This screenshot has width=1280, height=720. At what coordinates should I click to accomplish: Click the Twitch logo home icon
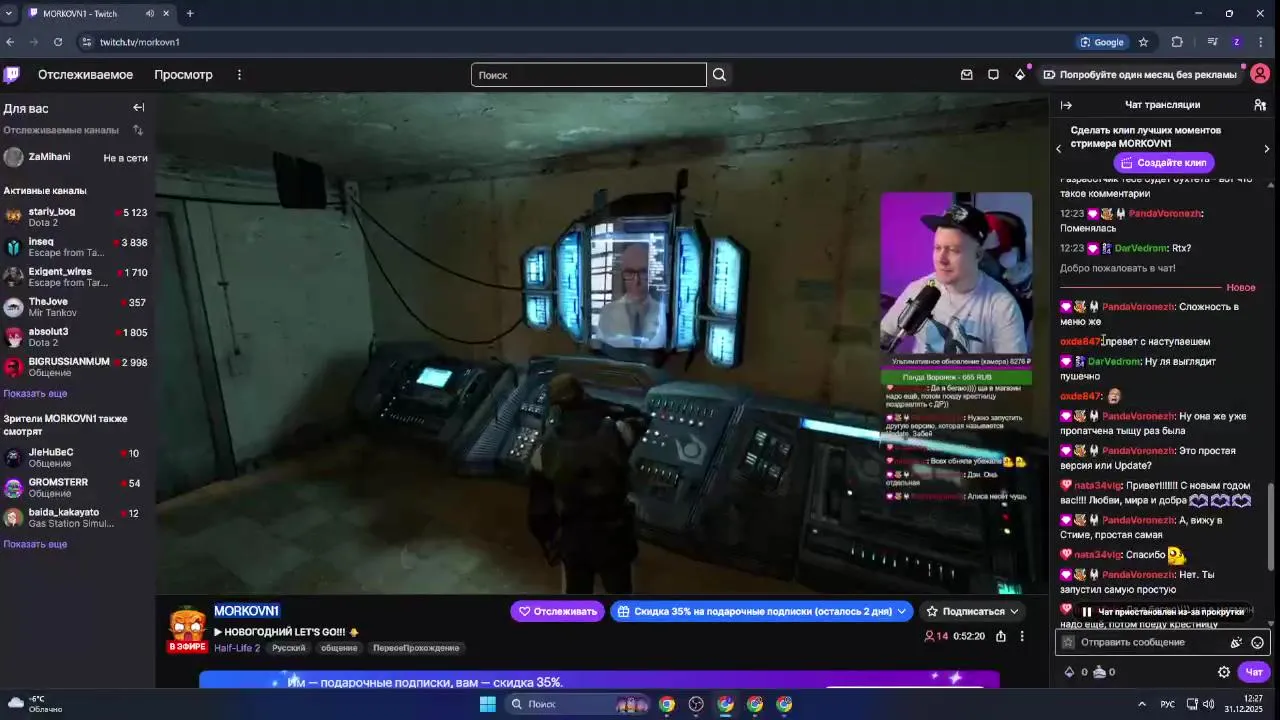tap(12, 75)
